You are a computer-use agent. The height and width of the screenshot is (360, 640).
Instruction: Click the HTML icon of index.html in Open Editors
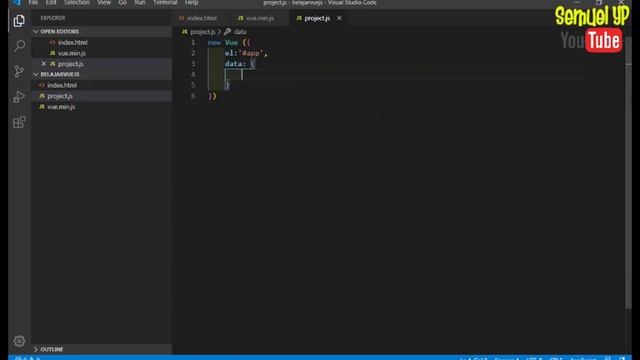tap(52, 42)
